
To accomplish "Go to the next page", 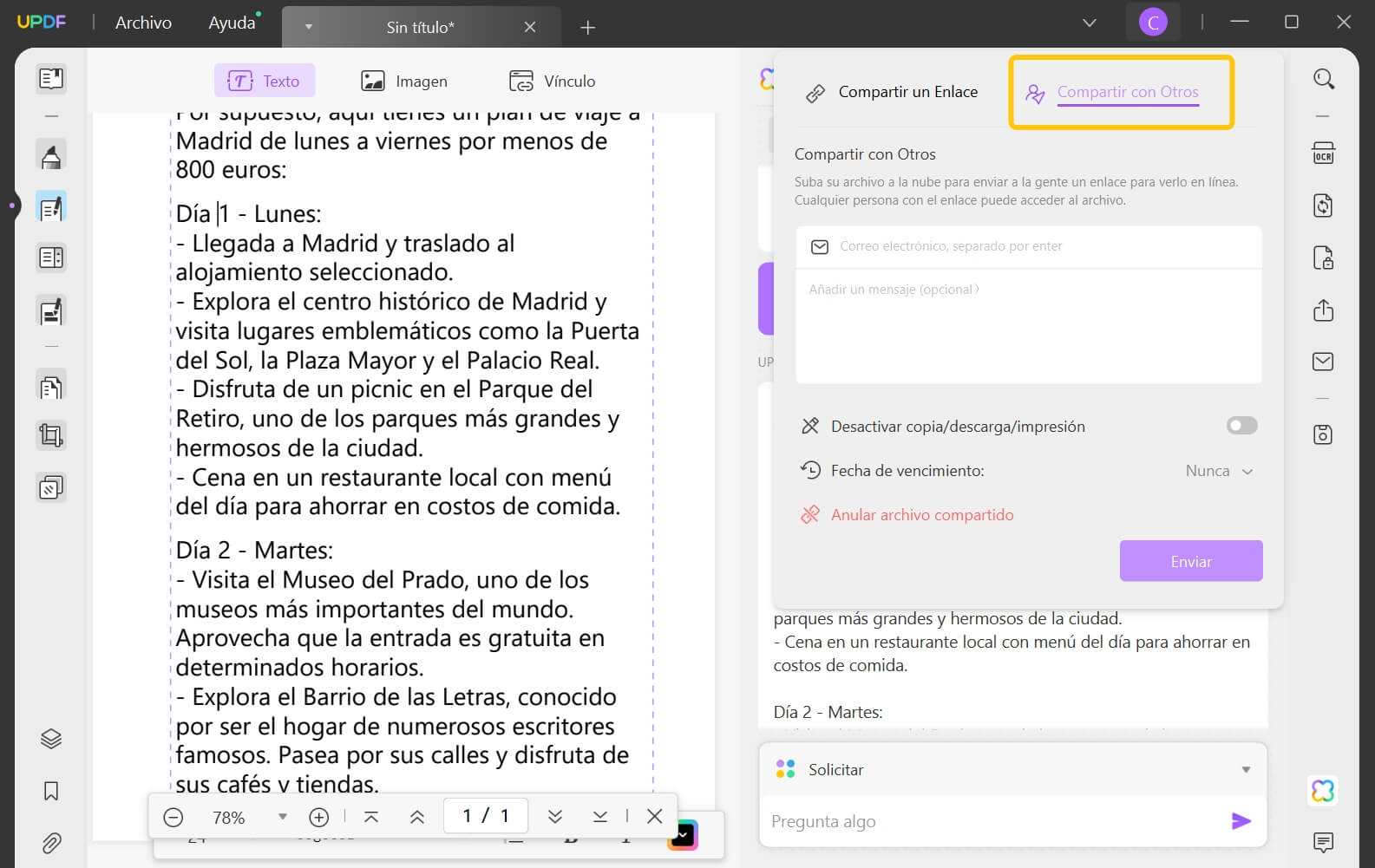I will 555,816.
